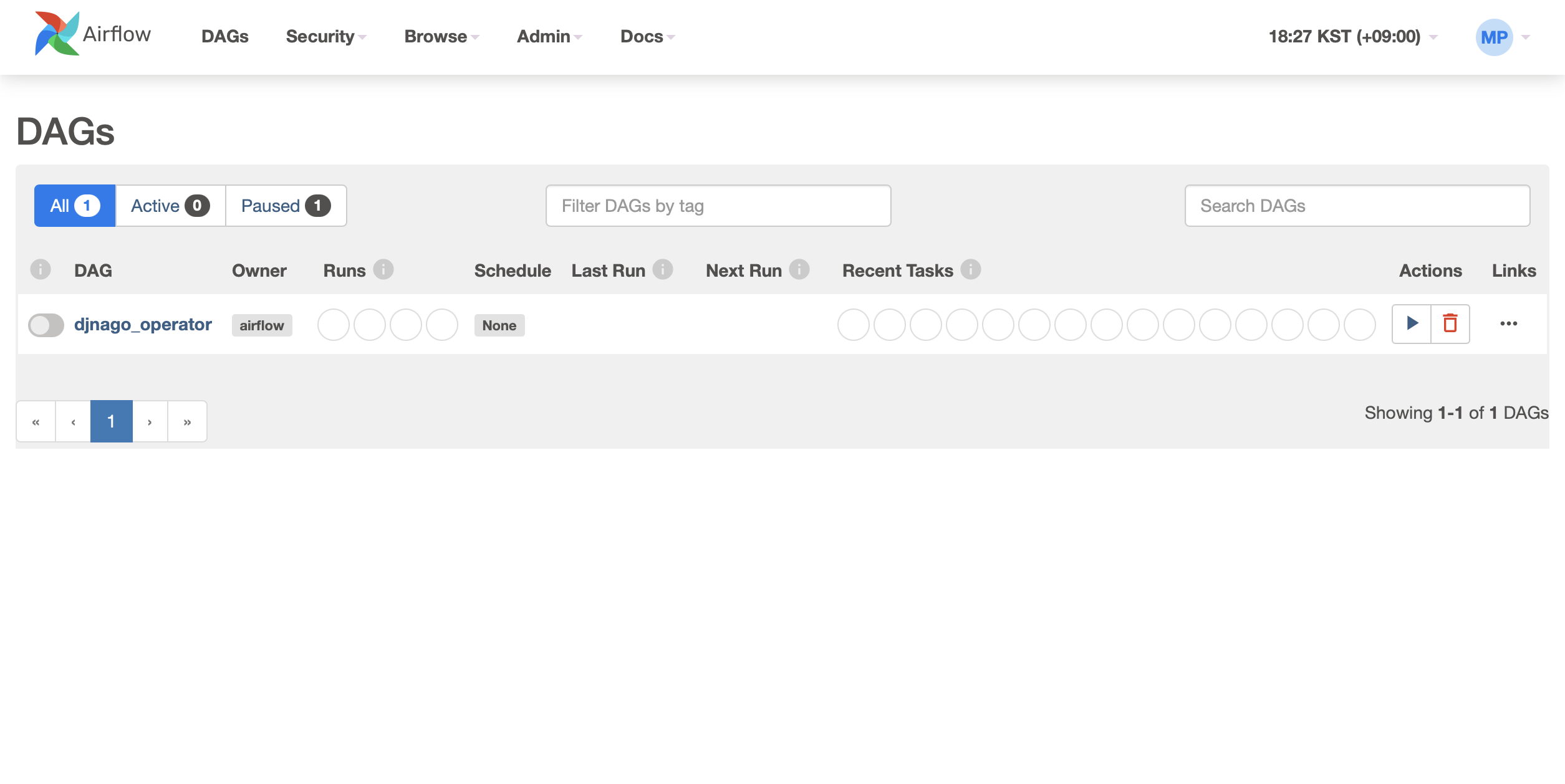The height and width of the screenshot is (784, 1565).
Task: Open the three-dots Links menu for djnago_operator
Action: point(1510,323)
